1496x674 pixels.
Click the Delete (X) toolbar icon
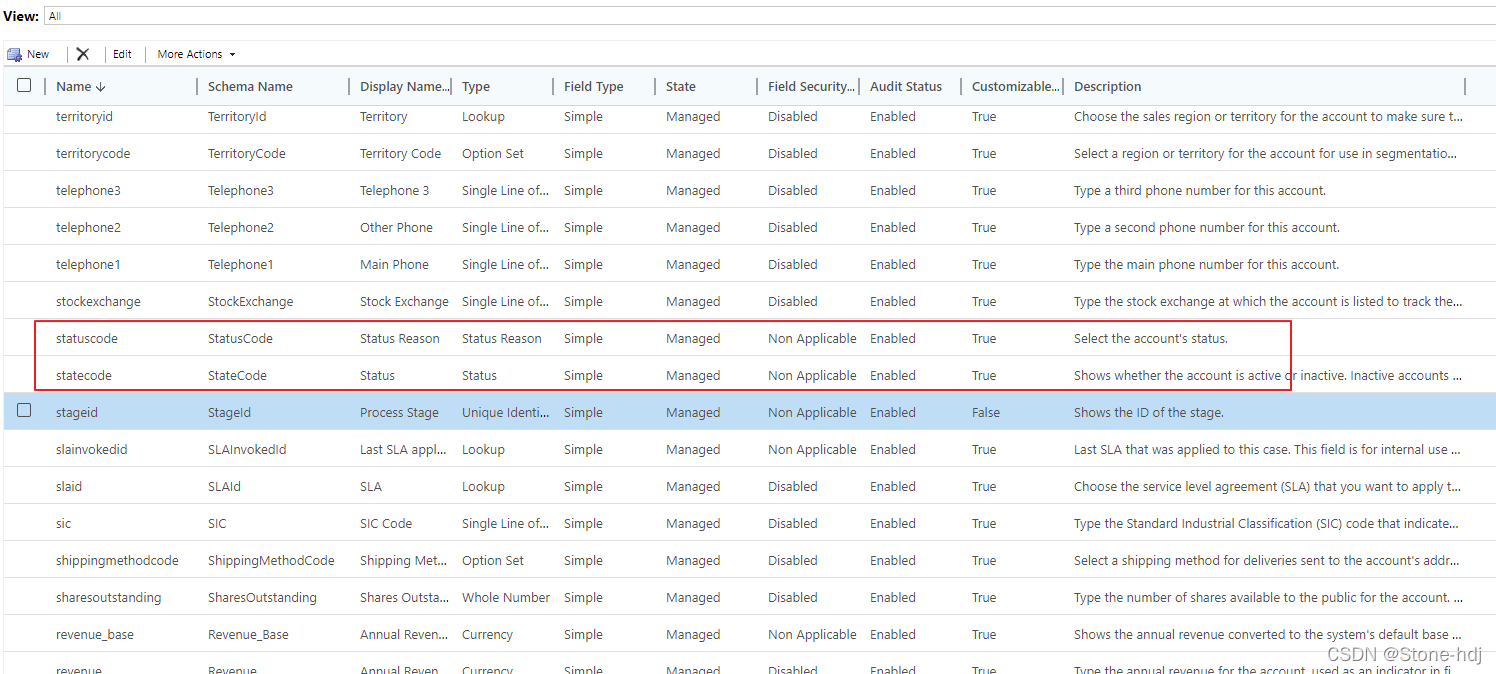[83, 53]
